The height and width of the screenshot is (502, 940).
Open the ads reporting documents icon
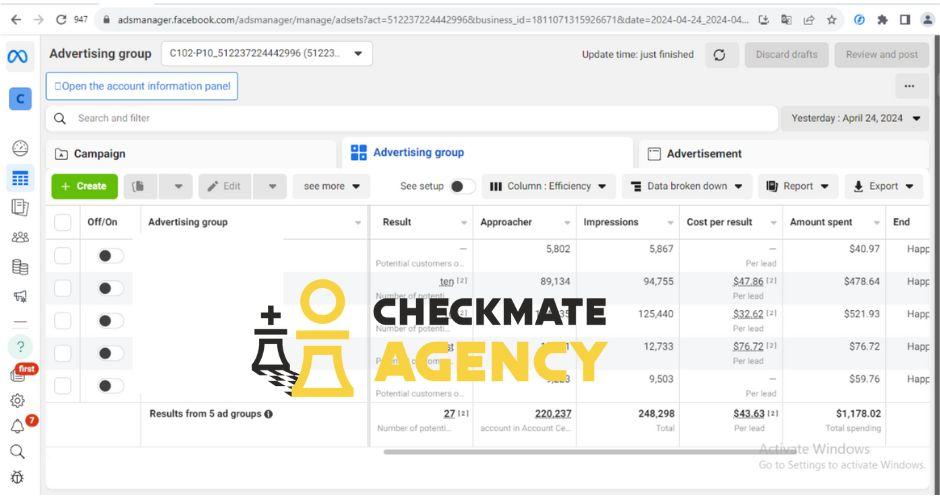20,208
